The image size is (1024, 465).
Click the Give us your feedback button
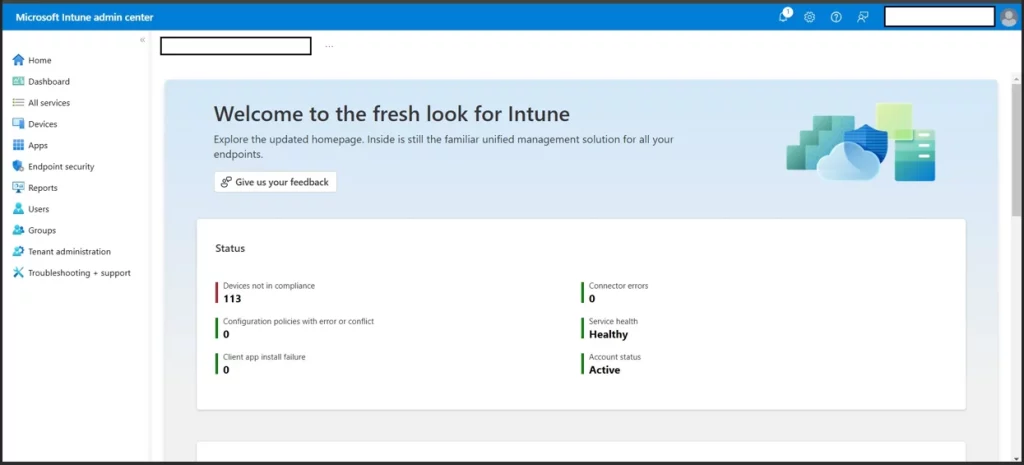click(275, 182)
